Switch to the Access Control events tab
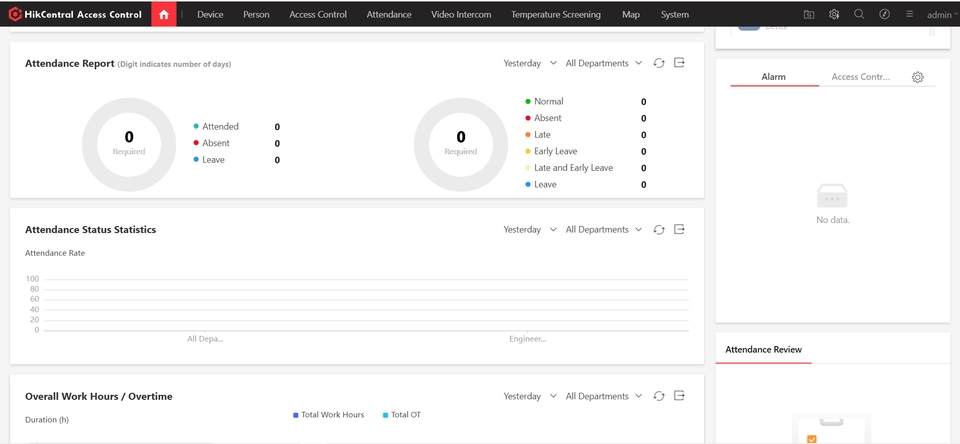This screenshot has height=444, width=960. click(860, 77)
